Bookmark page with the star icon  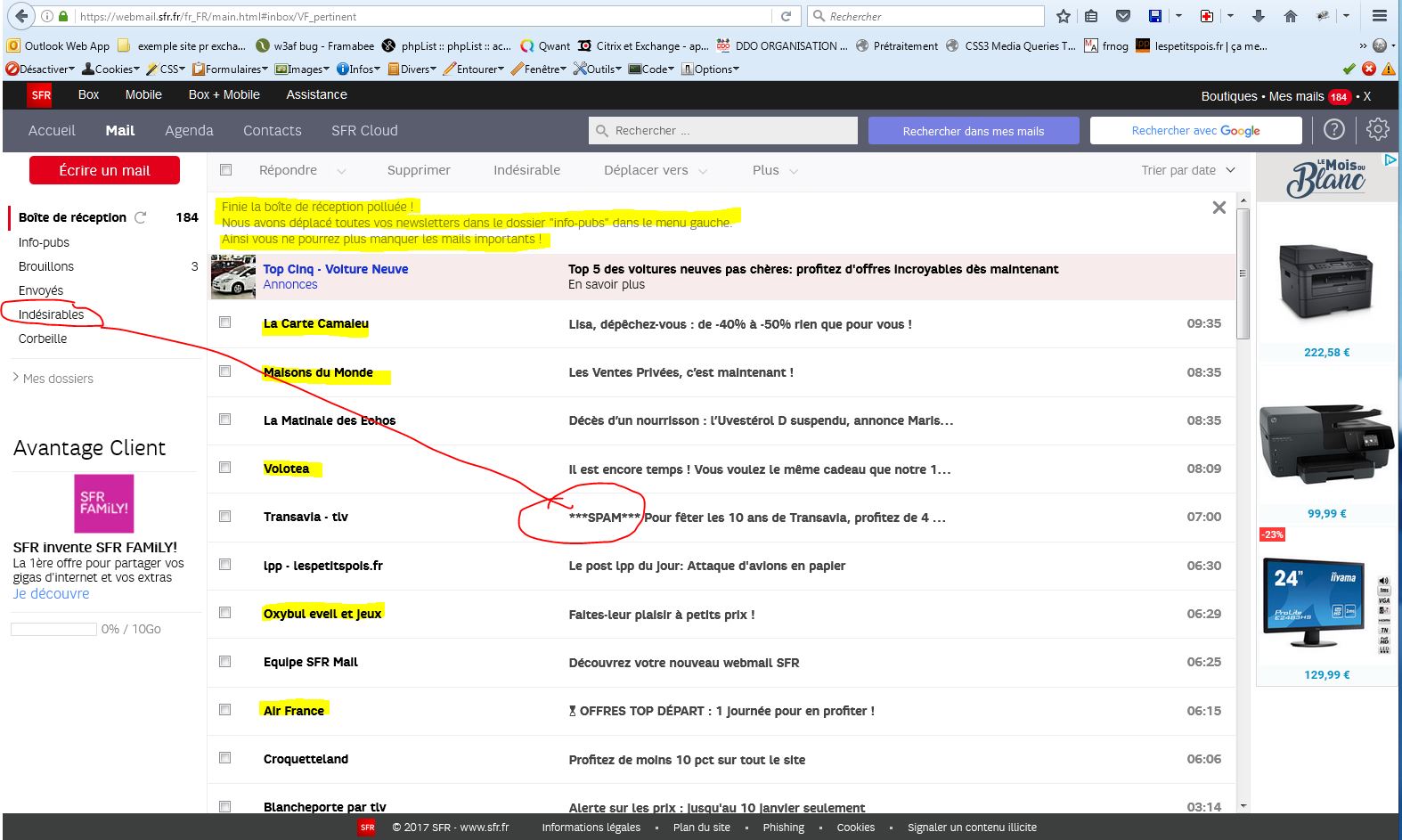tap(1063, 16)
